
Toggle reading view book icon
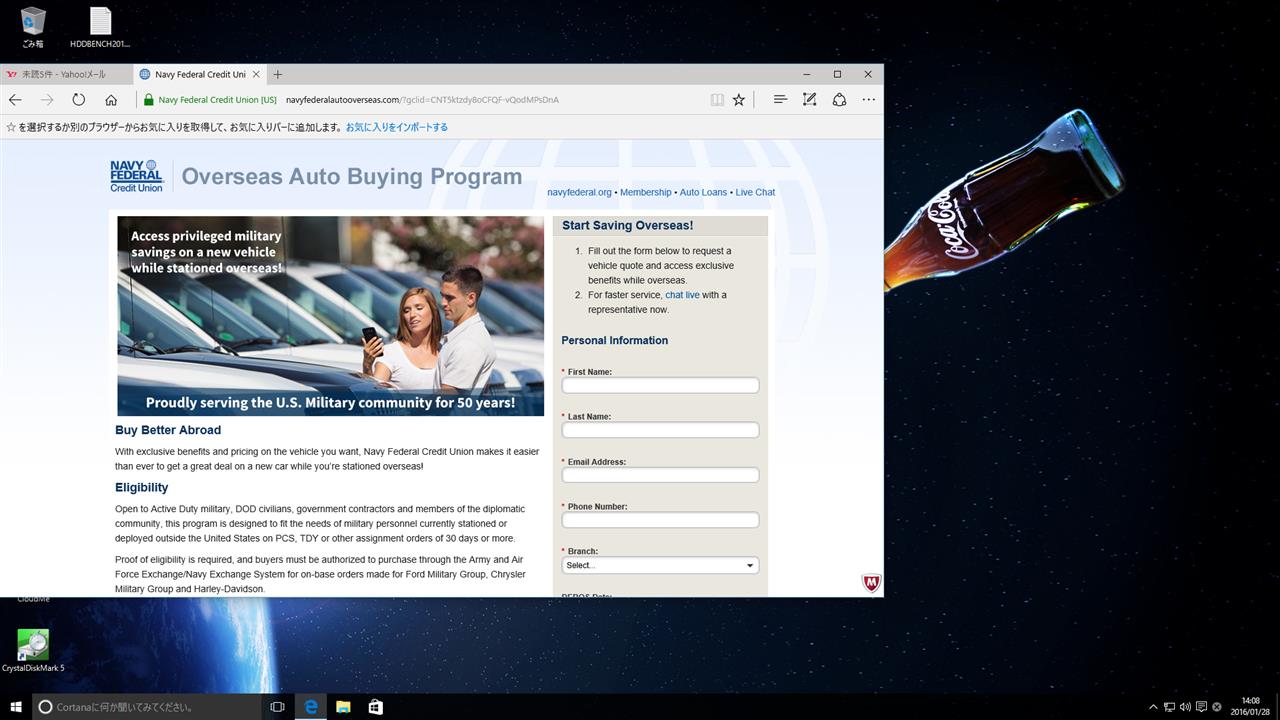click(x=717, y=100)
